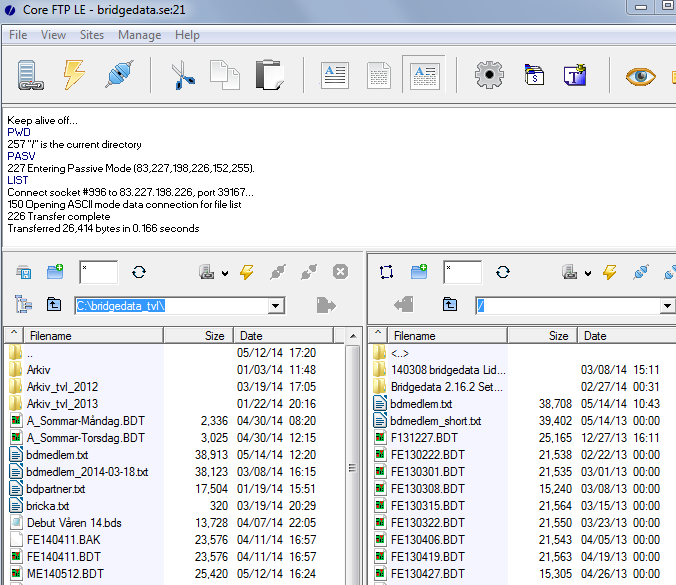Click the Edit file document icon
Screen dimensions: 676x585
379,75
